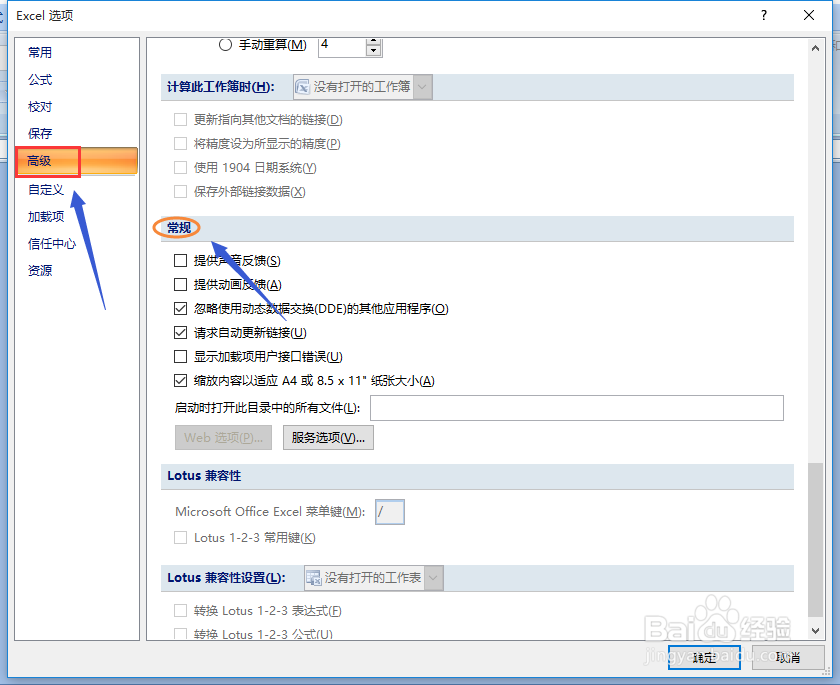Click the scrollbar down arrow
Viewport: 840px width, 685px height.
click(x=815, y=631)
